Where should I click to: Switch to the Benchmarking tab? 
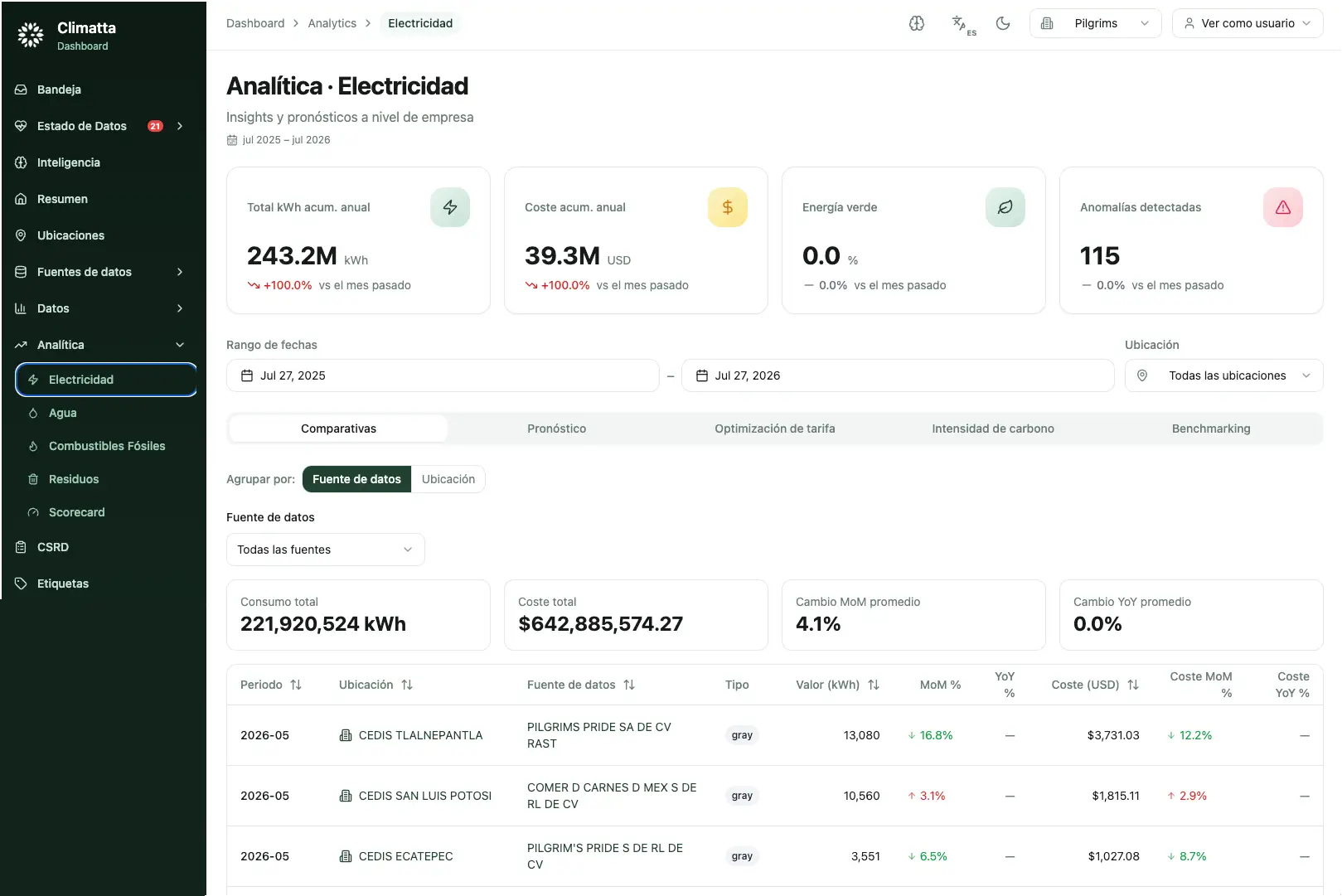pyautogui.click(x=1211, y=429)
